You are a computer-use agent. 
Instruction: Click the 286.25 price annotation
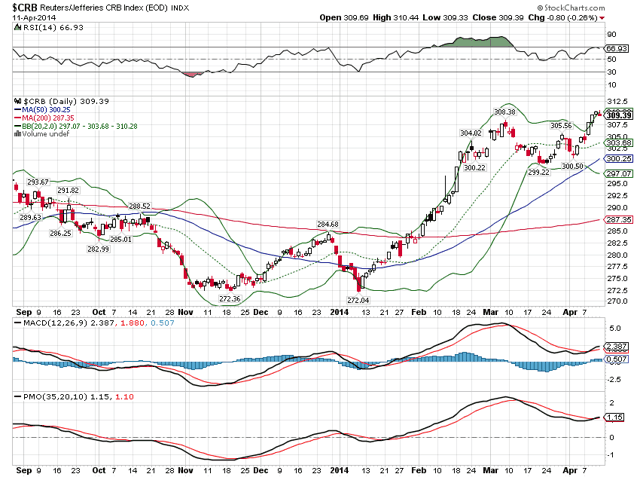click(x=61, y=233)
